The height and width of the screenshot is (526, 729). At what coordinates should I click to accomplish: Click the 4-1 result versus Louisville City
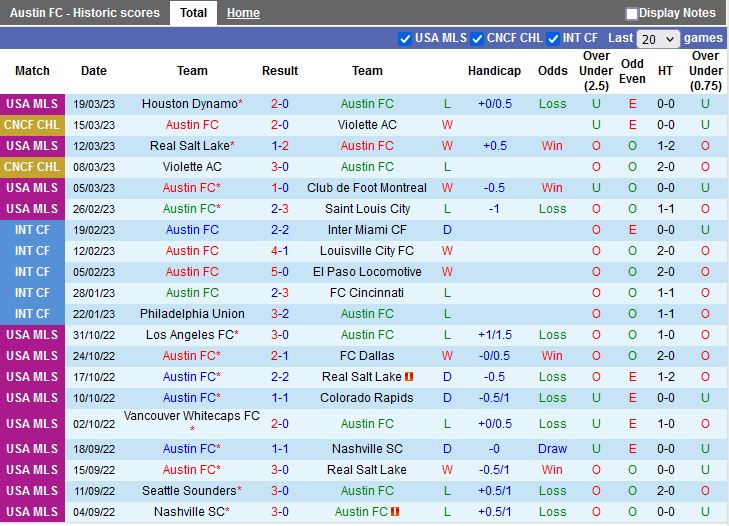(x=280, y=251)
